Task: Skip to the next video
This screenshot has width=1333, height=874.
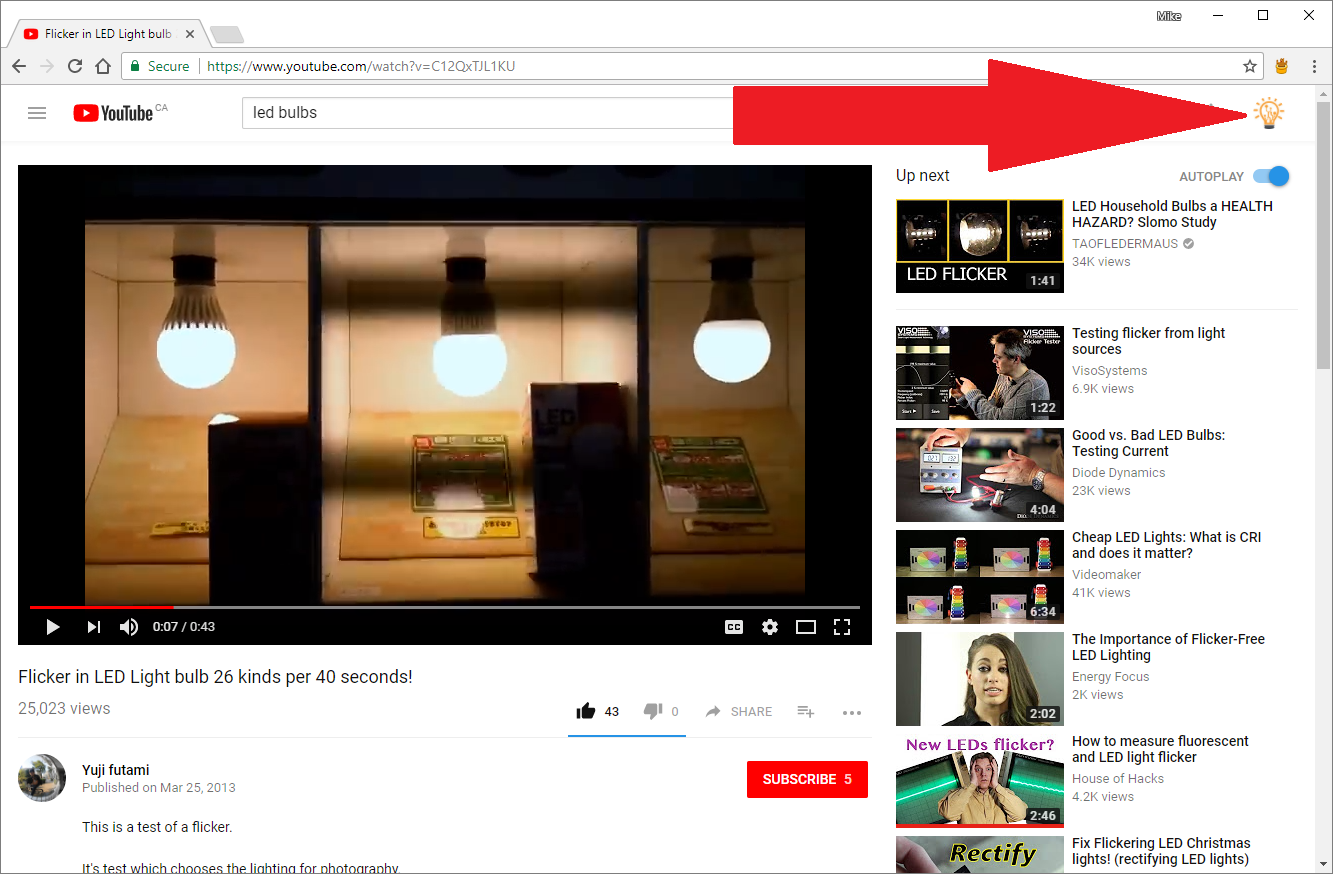Action: coord(93,627)
